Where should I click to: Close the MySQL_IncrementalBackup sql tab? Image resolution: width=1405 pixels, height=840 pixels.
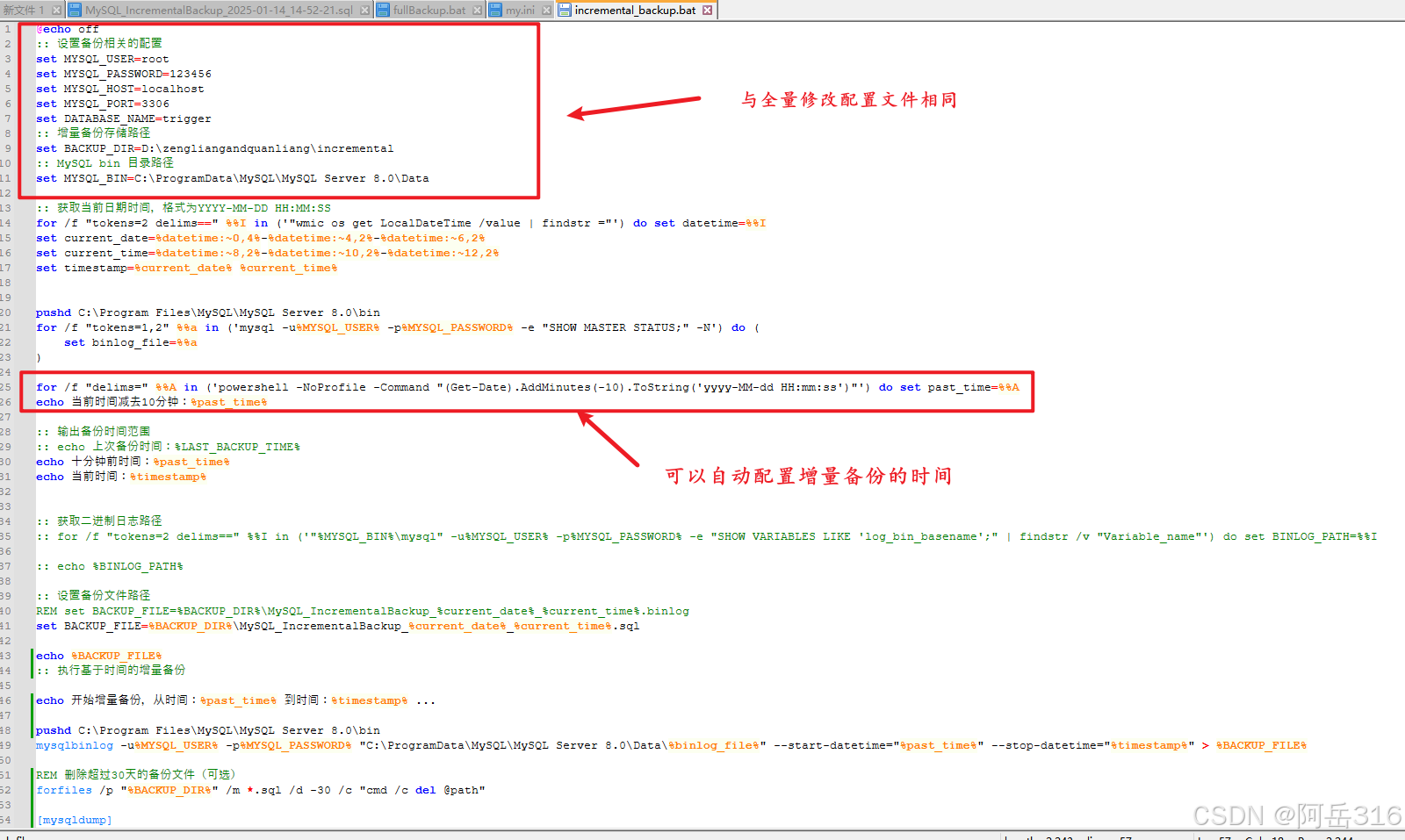pyautogui.click(x=364, y=11)
